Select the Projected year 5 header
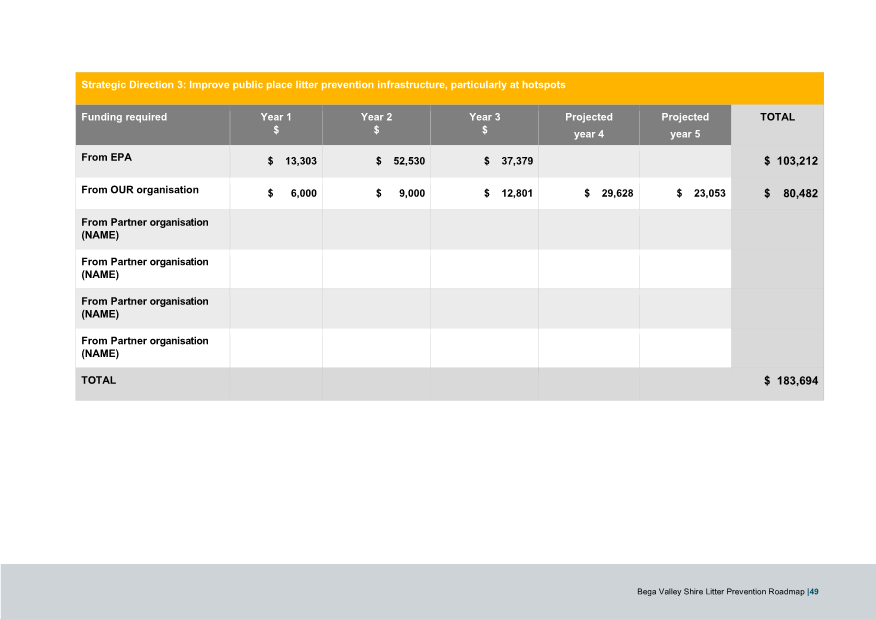 pos(685,124)
